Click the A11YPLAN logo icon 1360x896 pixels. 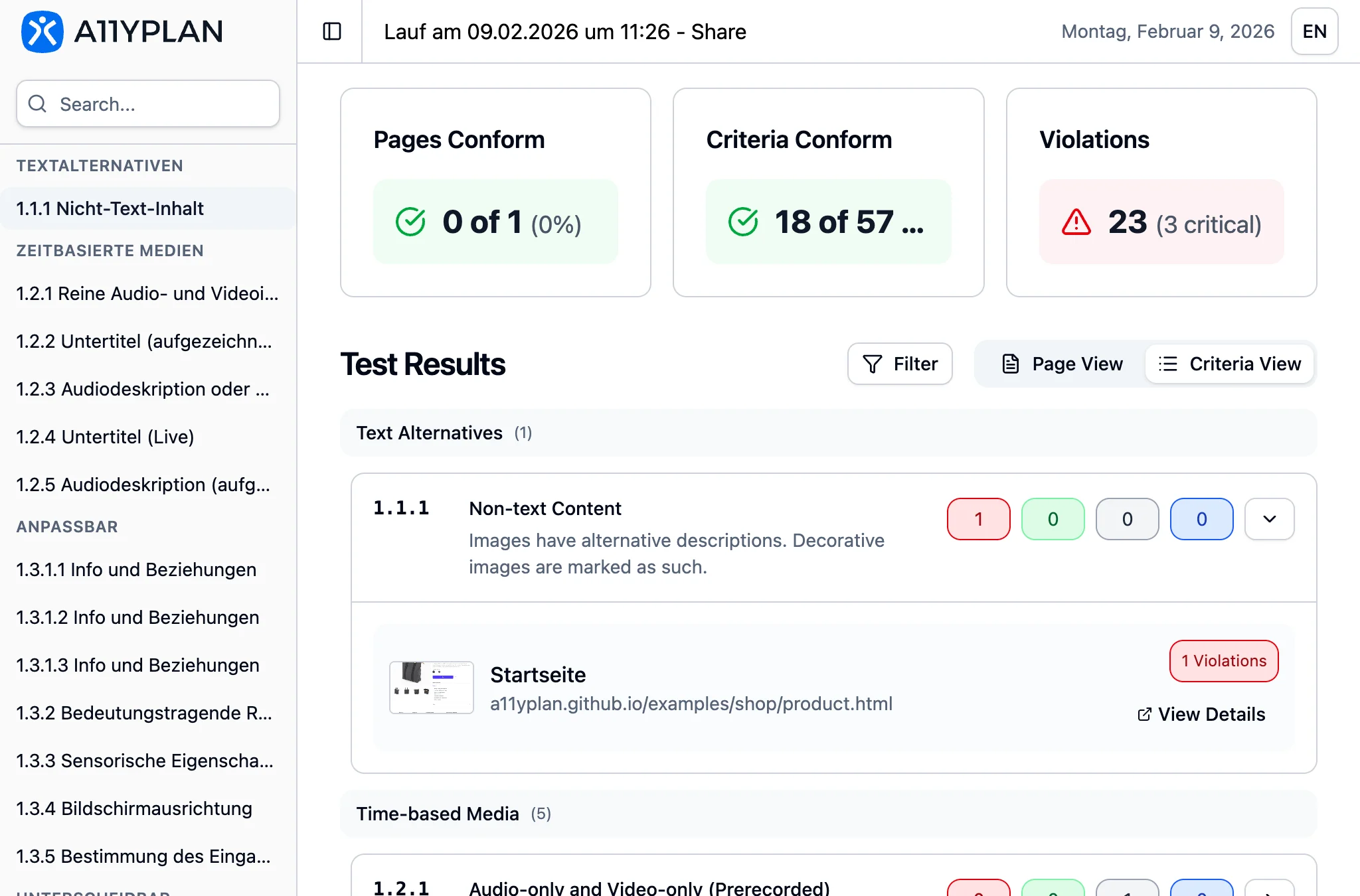[42, 32]
